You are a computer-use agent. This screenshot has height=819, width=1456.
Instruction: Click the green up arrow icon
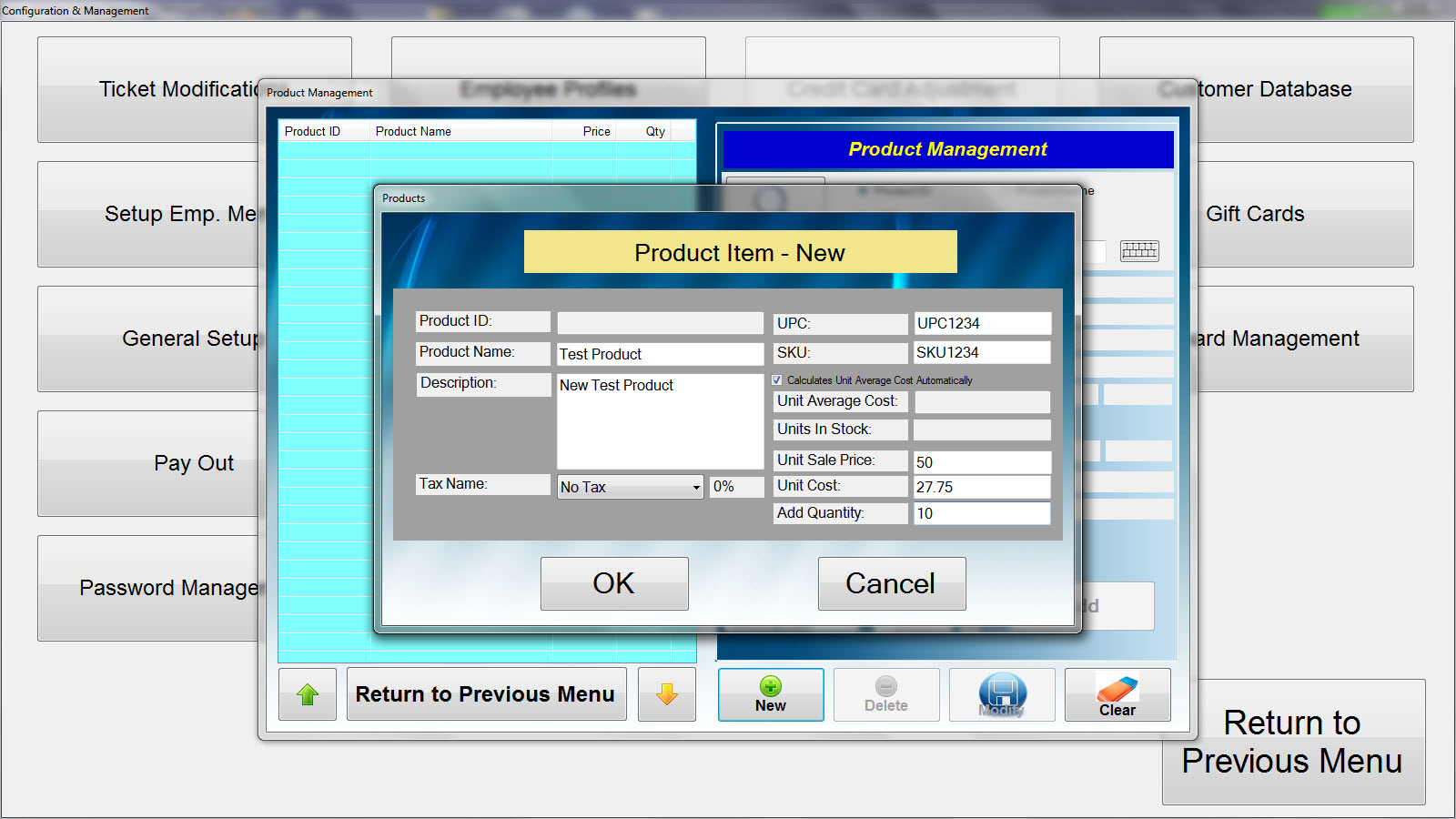308,694
